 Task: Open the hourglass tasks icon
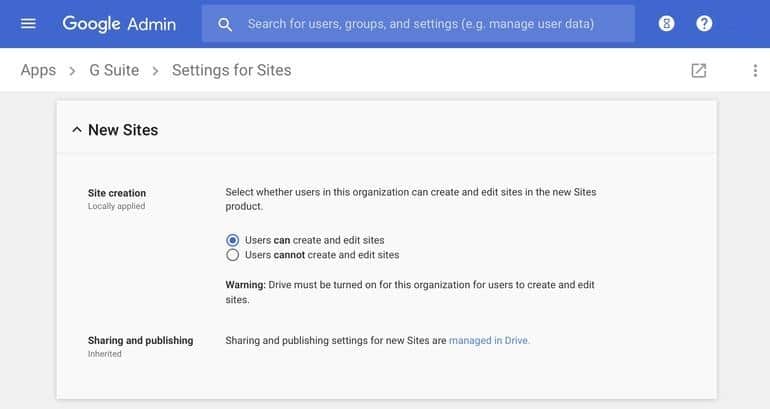(x=666, y=24)
